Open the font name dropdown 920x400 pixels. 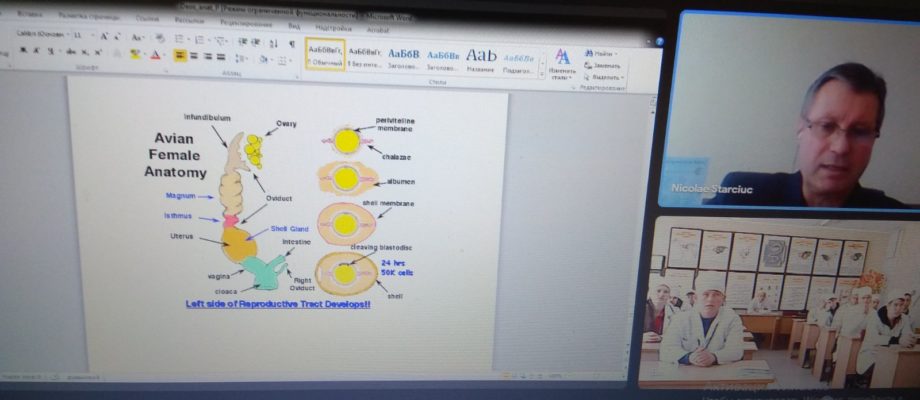[42, 35]
